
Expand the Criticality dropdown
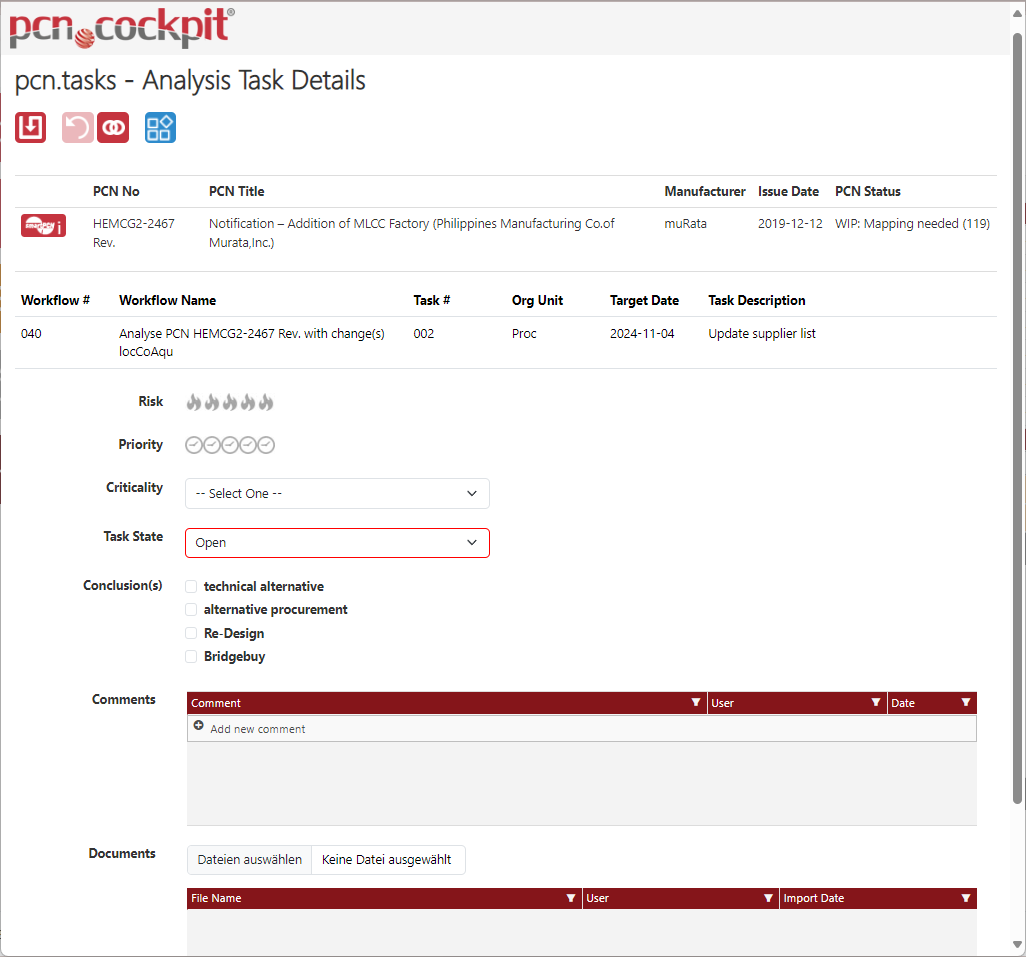click(337, 493)
